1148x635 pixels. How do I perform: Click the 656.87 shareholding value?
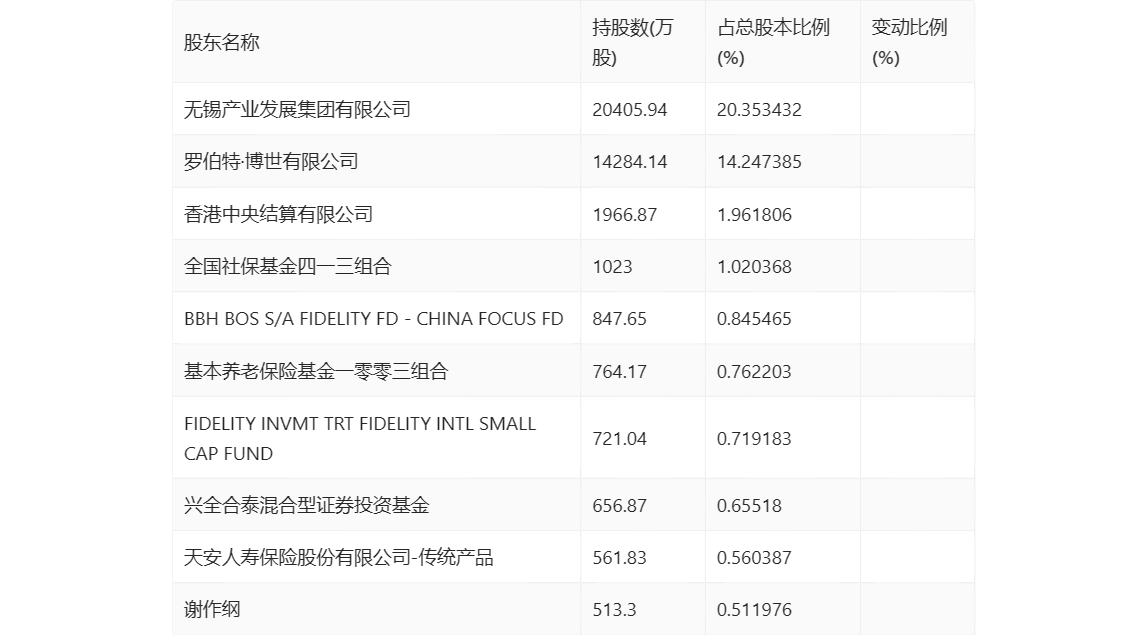tap(619, 505)
